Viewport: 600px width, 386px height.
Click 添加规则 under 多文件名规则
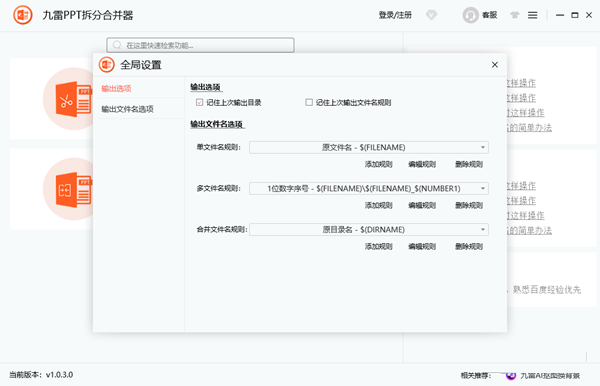point(378,205)
